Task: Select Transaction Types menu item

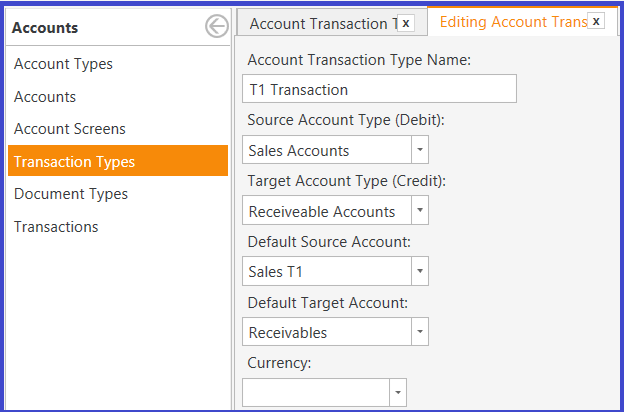Action: point(118,161)
